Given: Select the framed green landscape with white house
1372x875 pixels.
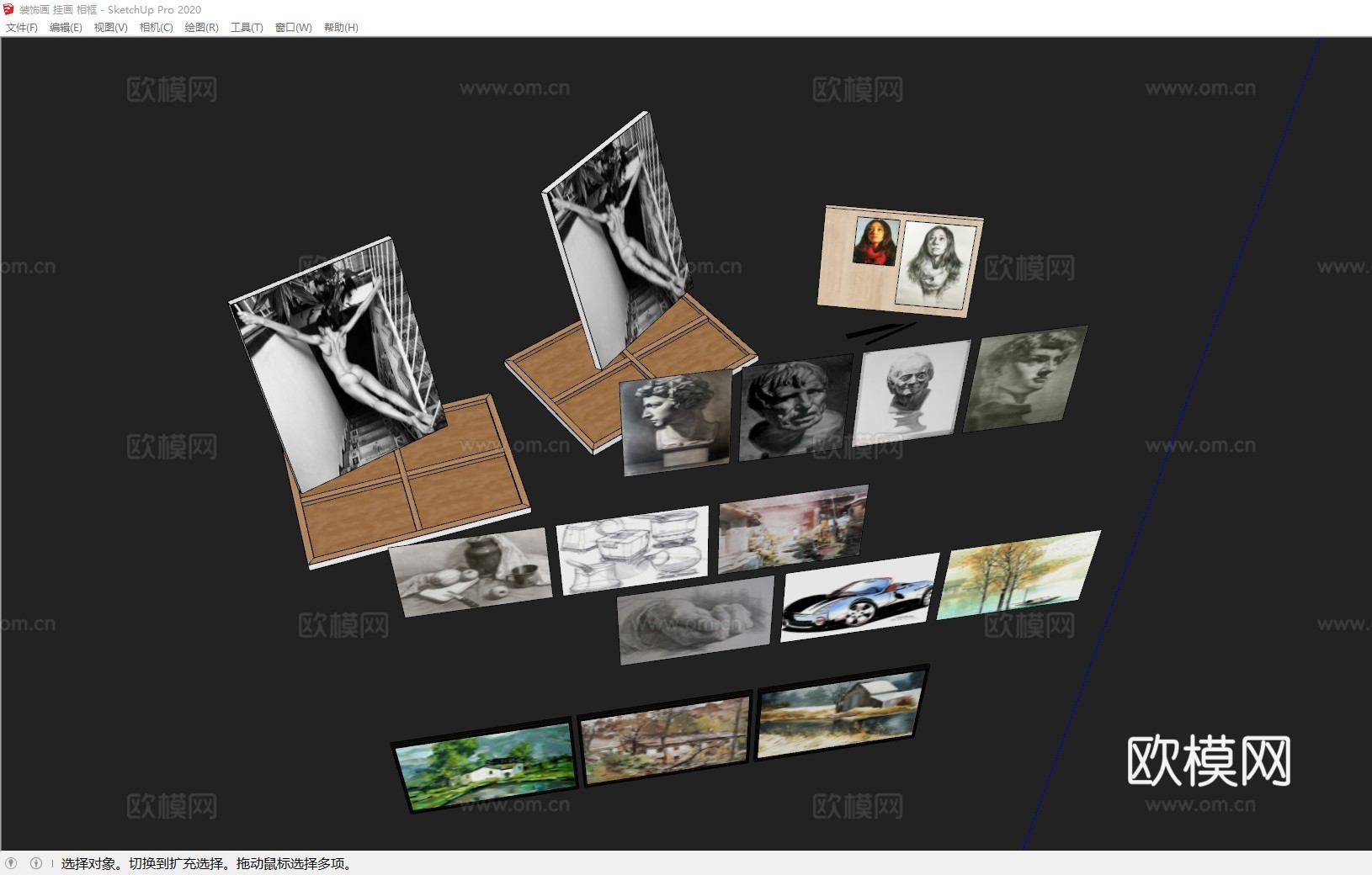Looking at the screenshot, I should tap(486, 765).
